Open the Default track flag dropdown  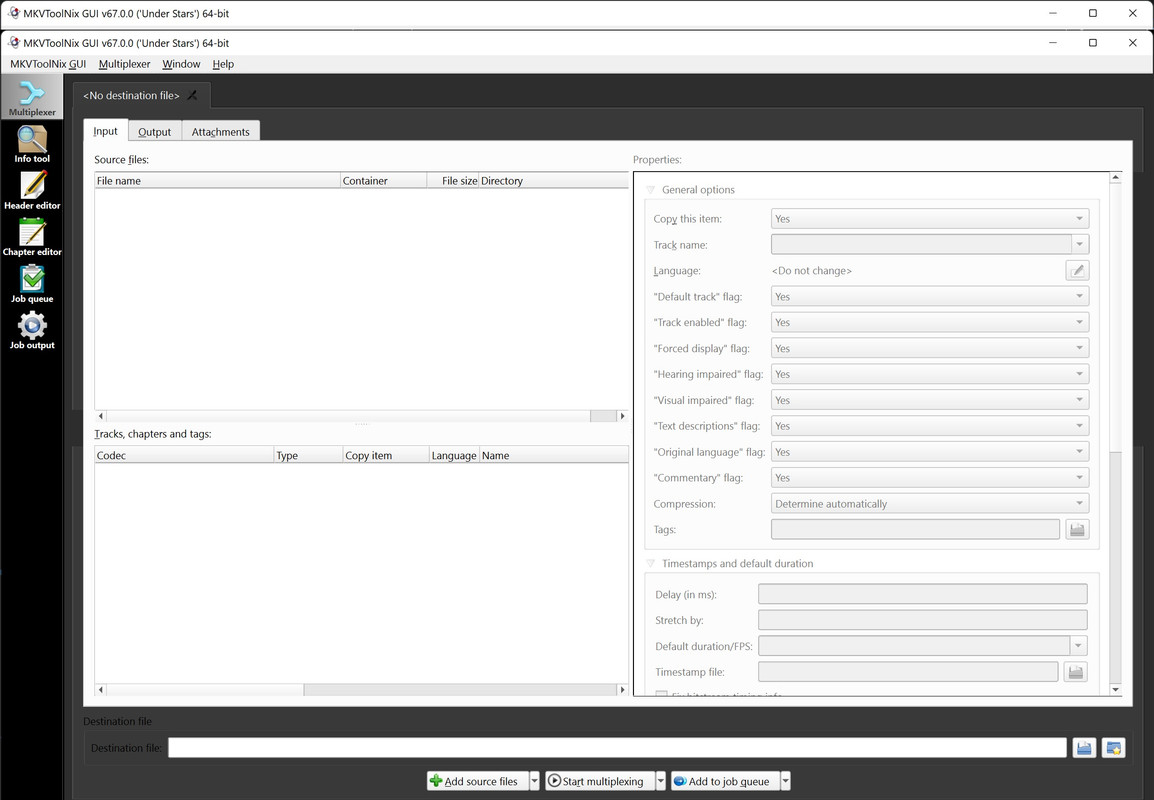click(x=930, y=297)
